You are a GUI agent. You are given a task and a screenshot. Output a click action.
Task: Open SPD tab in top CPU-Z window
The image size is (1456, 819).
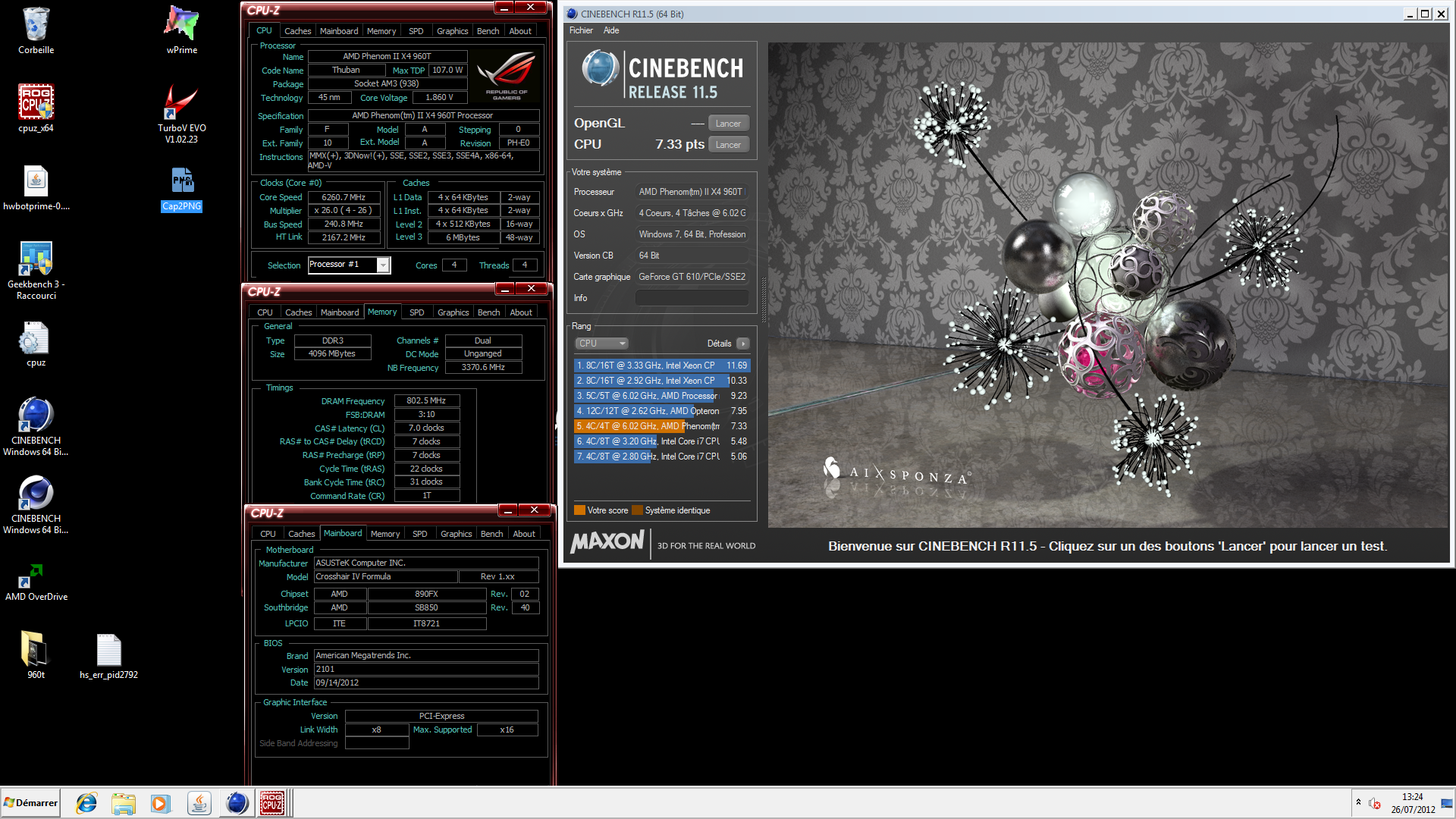coord(416,31)
